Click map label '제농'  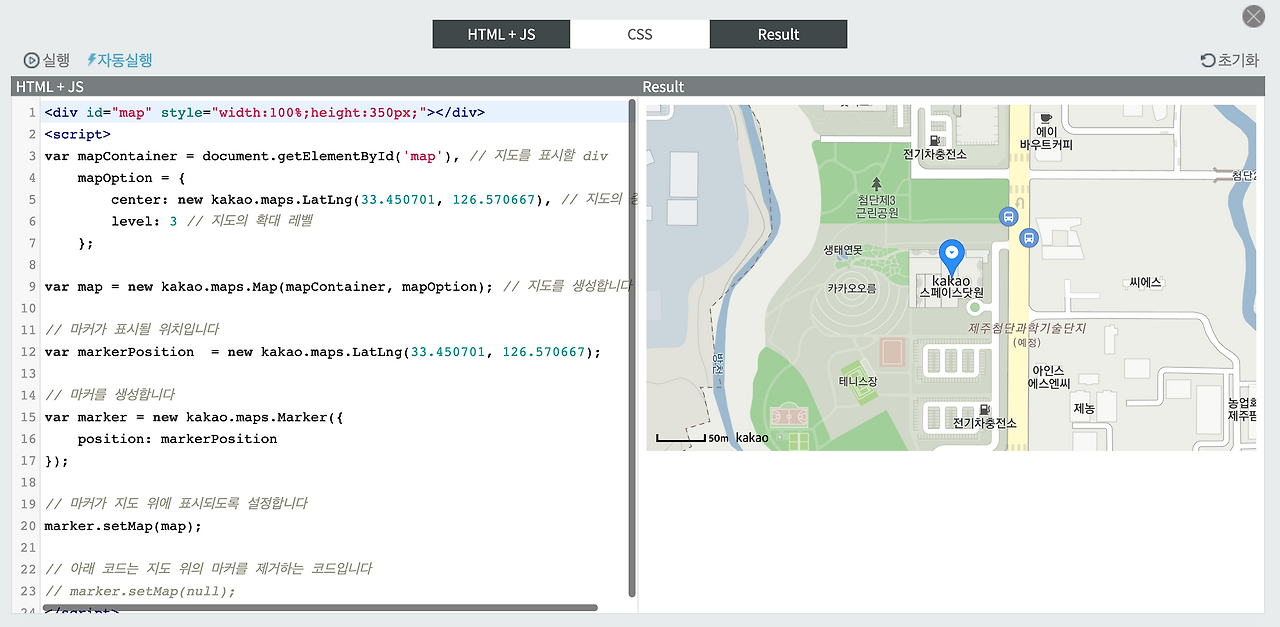click(x=1084, y=408)
